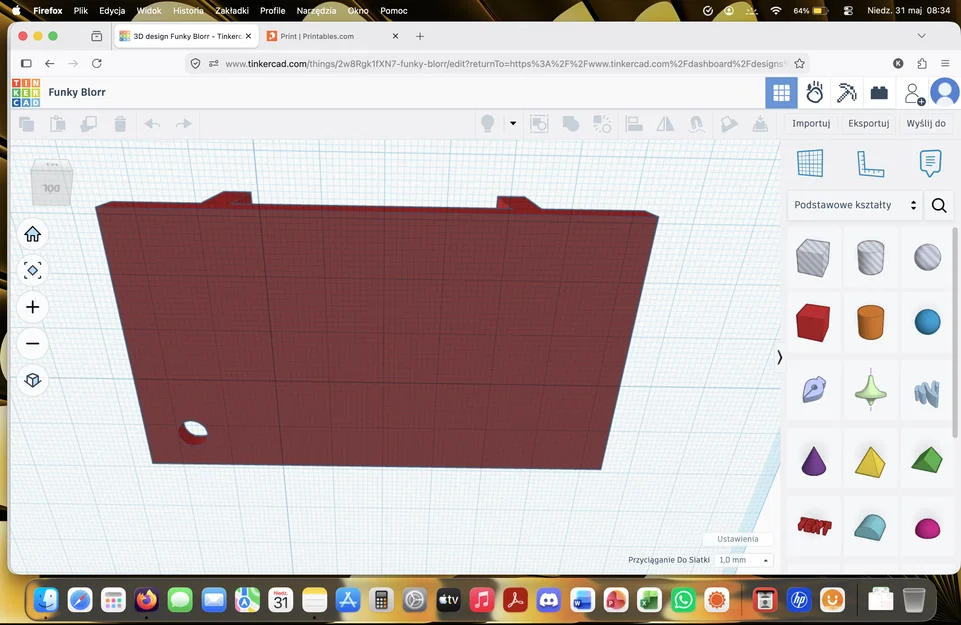Image resolution: width=961 pixels, height=625 pixels.
Task: Click the Undo arrow
Action: point(152,124)
